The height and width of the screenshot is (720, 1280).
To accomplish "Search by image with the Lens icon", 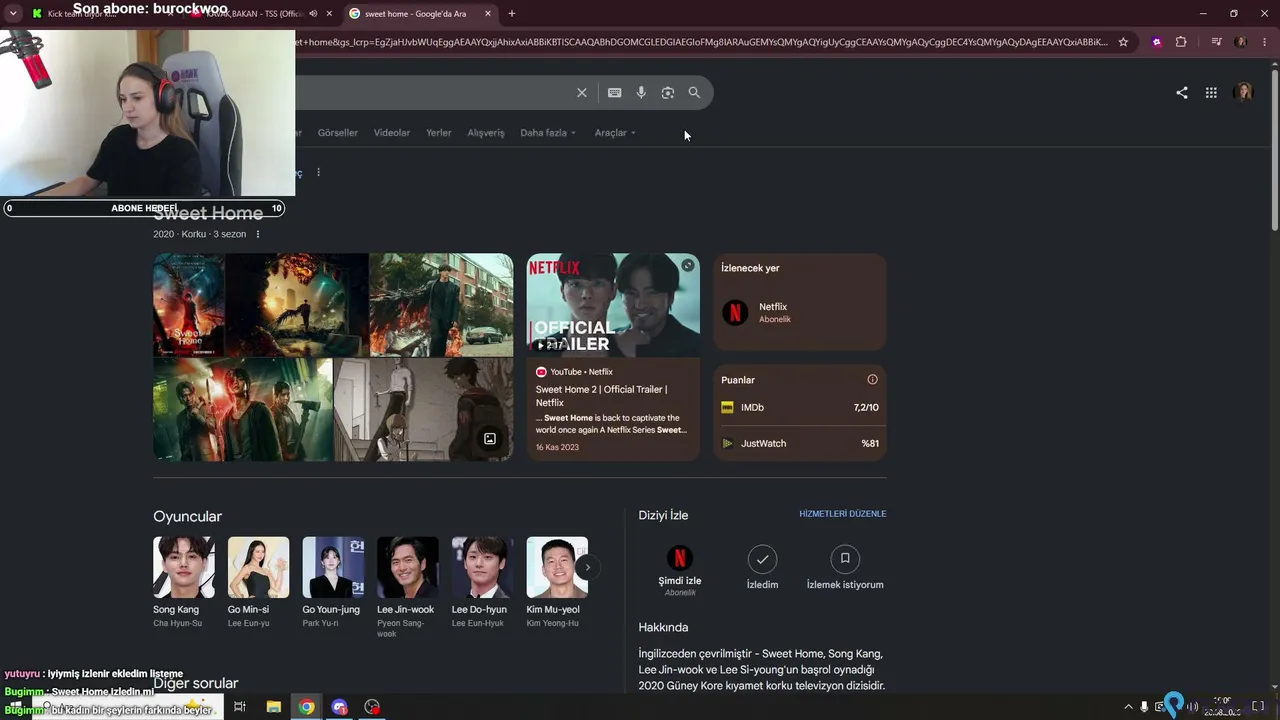I will (x=668, y=93).
